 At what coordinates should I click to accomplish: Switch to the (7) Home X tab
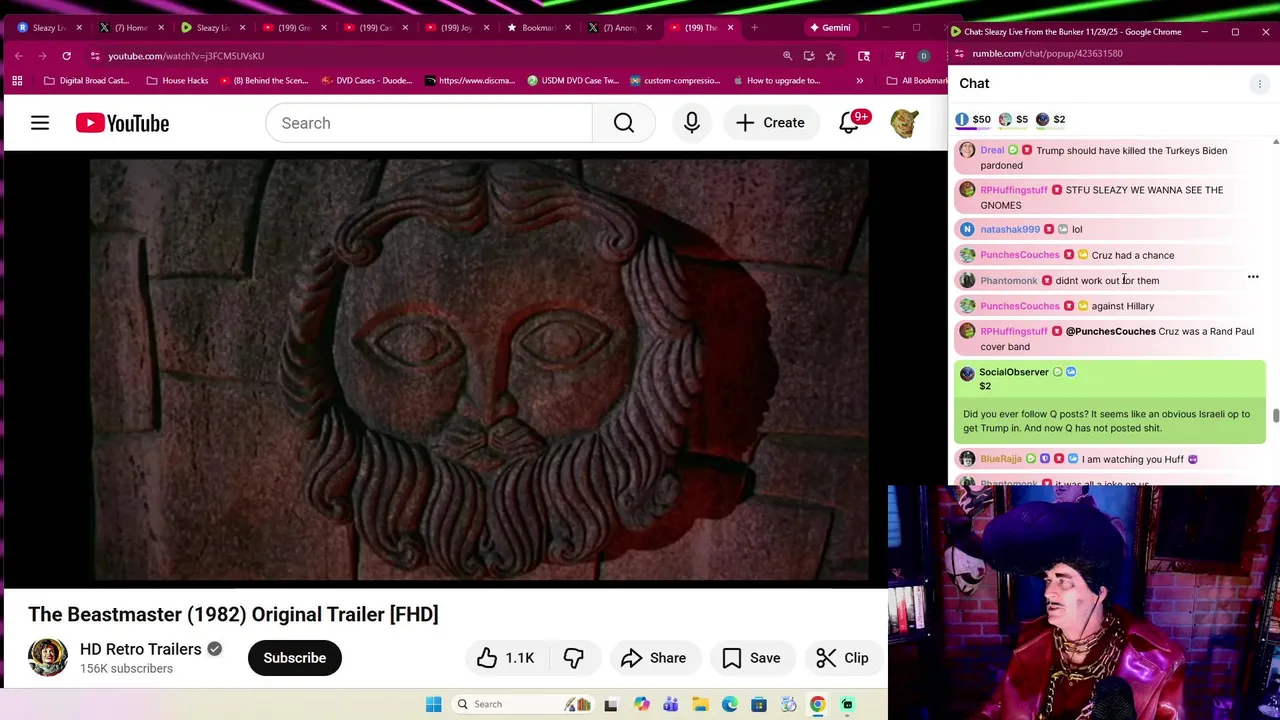click(x=131, y=28)
